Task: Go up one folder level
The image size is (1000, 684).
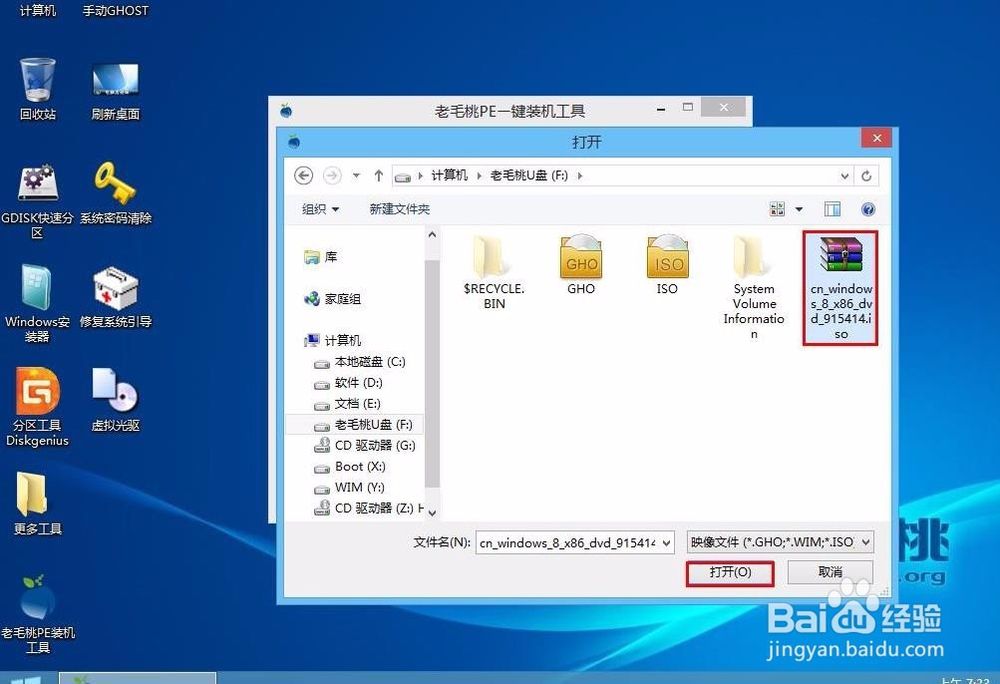Action: coord(378,175)
